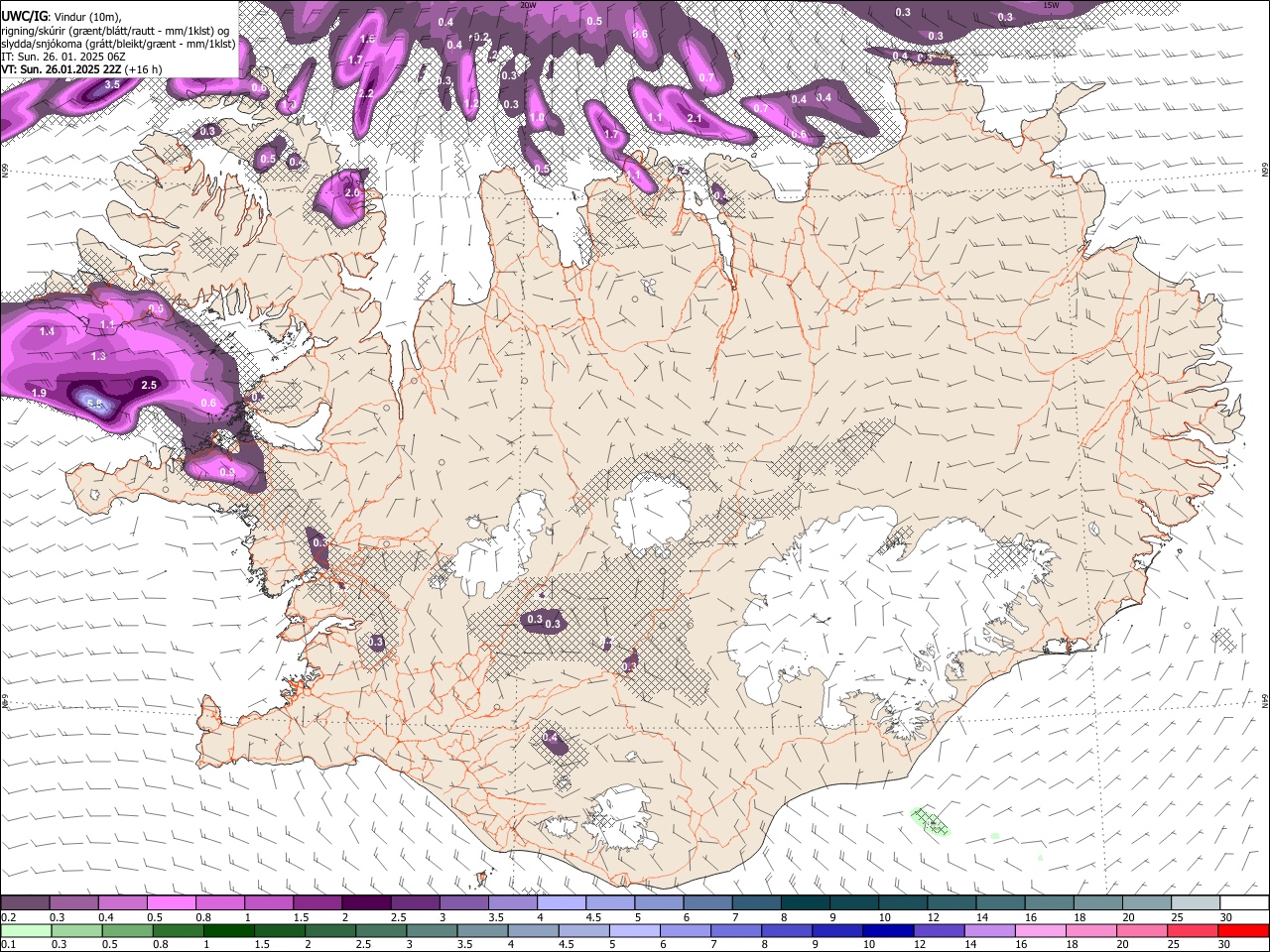Click the 1.9 precipitation value on the map
This screenshot has width=1270, height=952.
39,394
